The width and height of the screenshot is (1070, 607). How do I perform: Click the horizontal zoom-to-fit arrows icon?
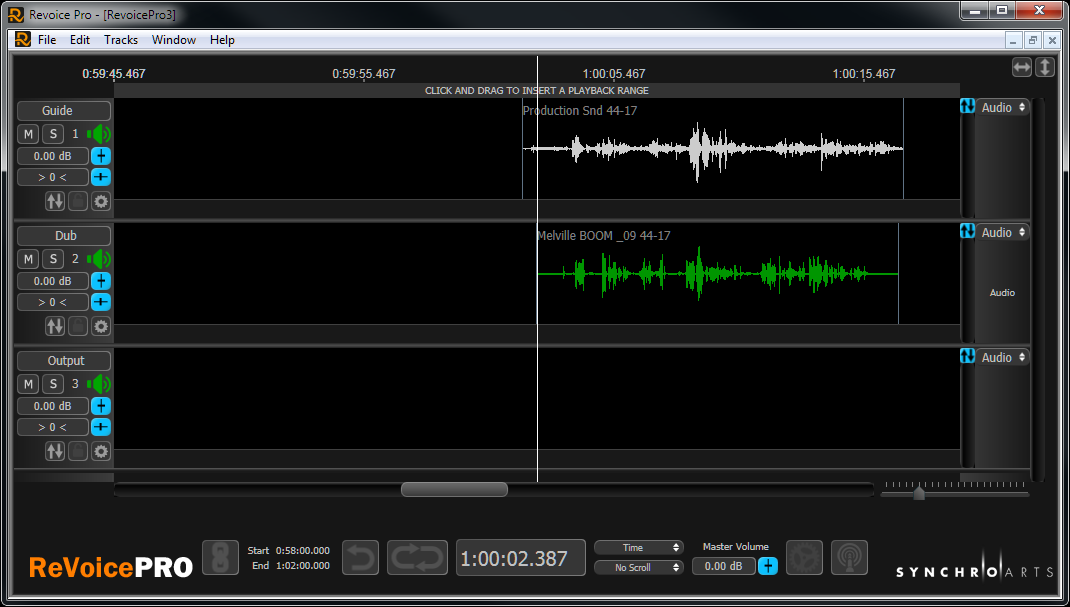click(x=1022, y=67)
